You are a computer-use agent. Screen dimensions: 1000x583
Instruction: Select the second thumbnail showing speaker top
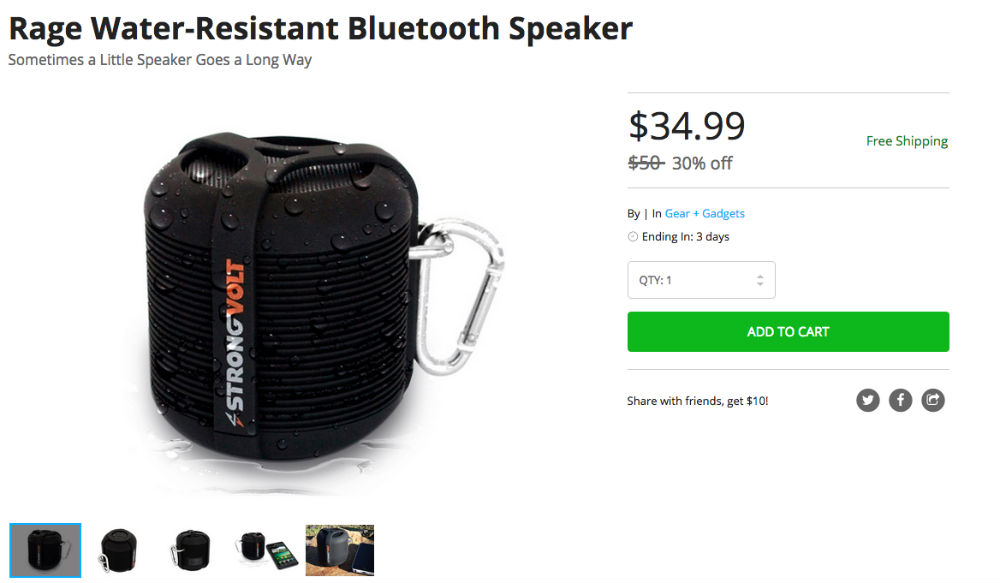click(119, 550)
